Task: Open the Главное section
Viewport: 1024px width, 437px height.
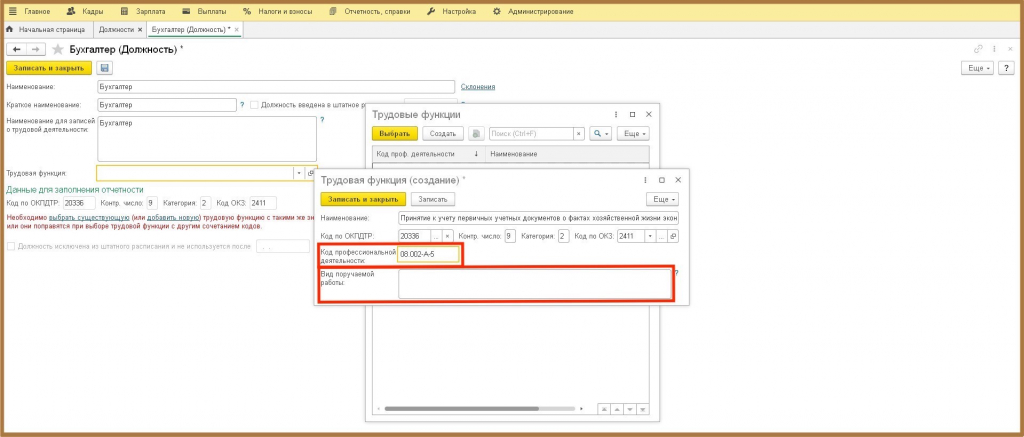Action: pos(37,12)
